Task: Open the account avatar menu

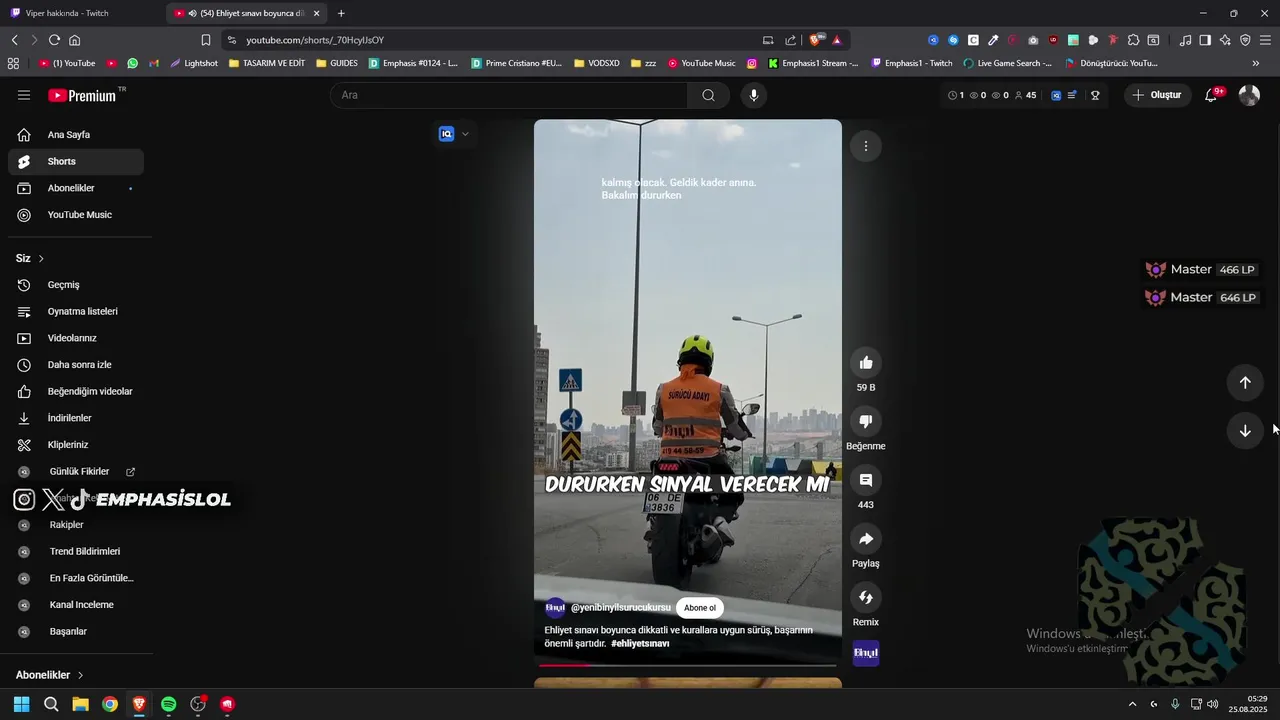Action: click(x=1249, y=95)
